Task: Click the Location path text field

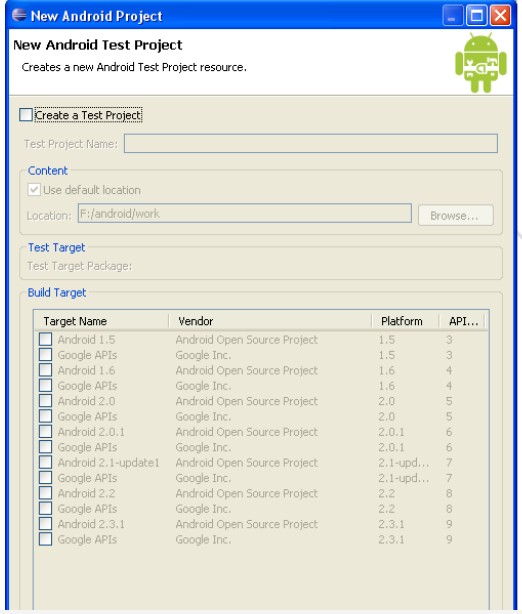Action: (245, 213)
